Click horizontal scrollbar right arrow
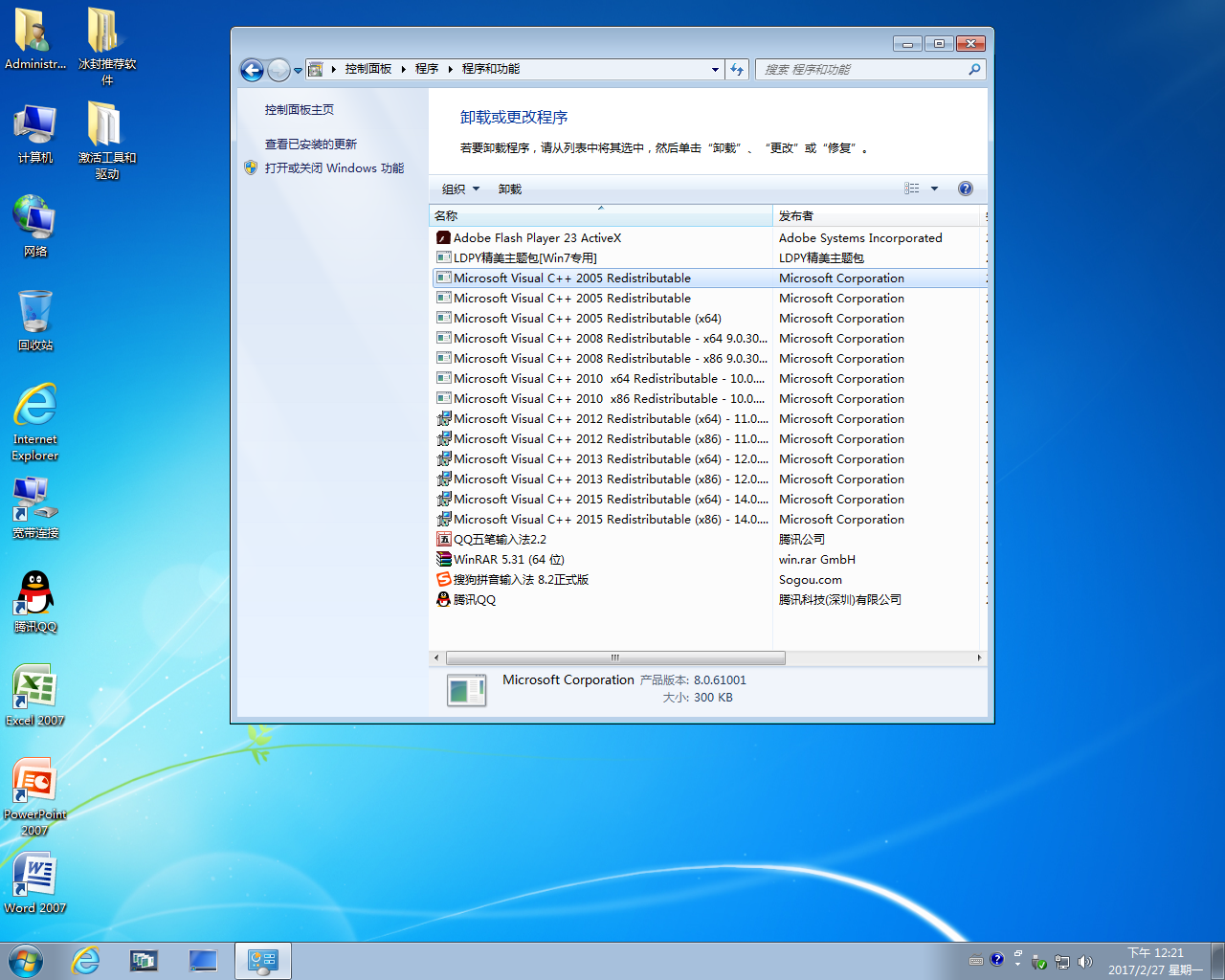The width and height of the screenshot is (1225, 980). (x=979, y=658)
